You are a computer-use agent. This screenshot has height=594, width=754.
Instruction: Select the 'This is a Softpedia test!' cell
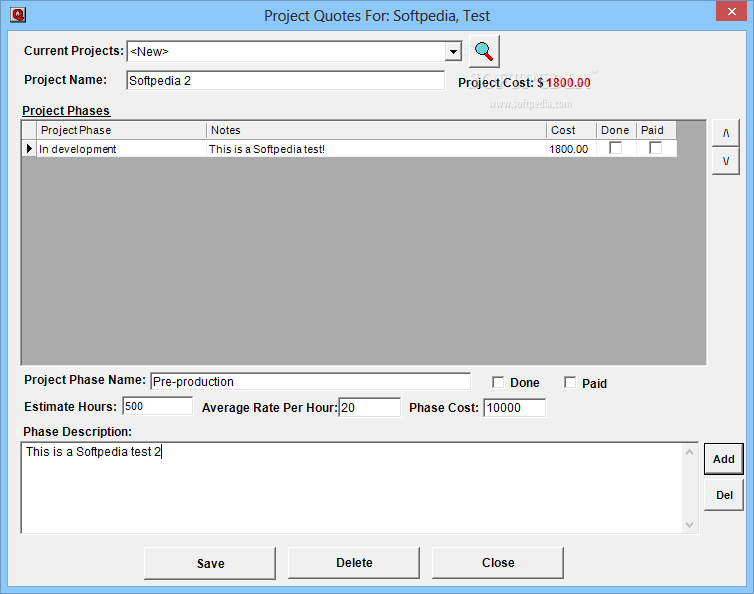pyautogui.click(x=377, y=149)
